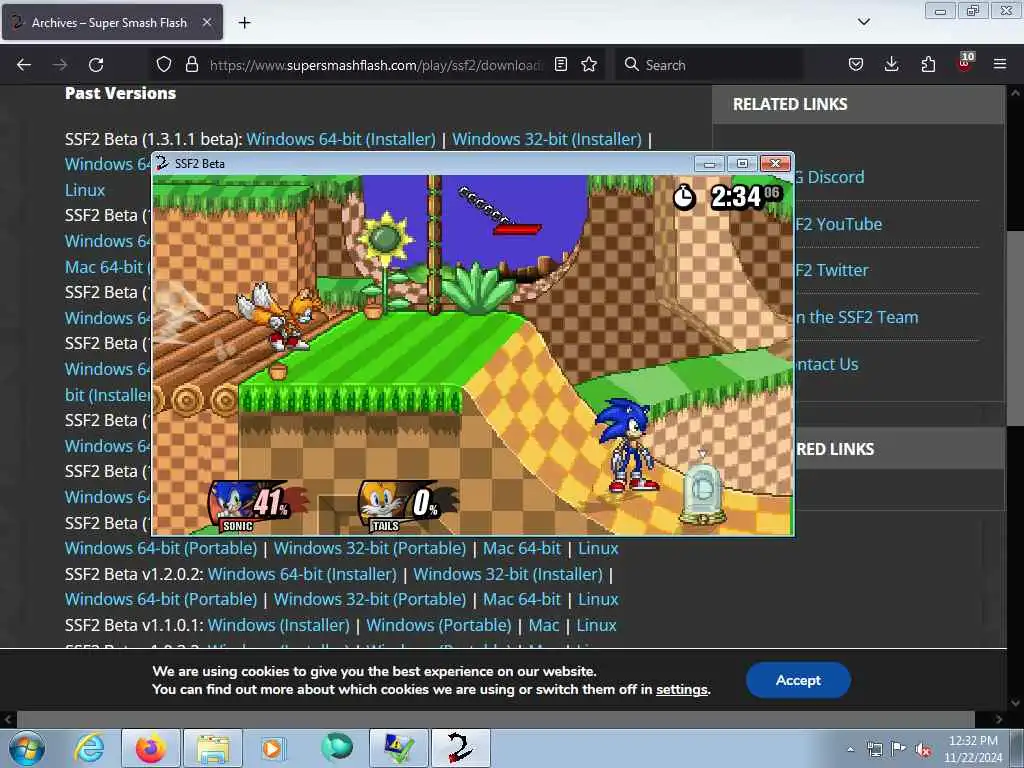Minimize the SSF2 Beta game window

click(709, 163)
